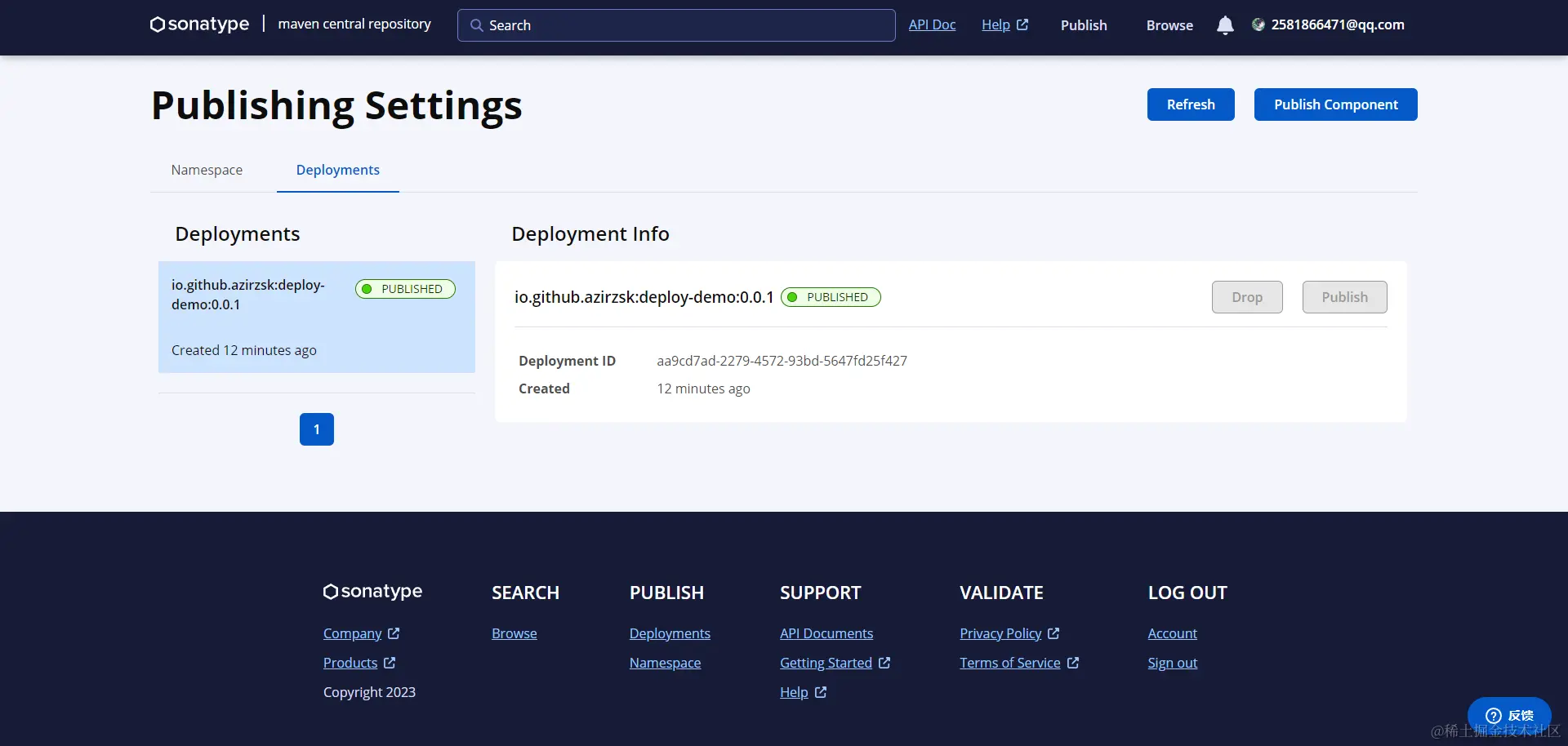Image resolution: width=1568 pixels, height=746 pixels.
Task: Open the footer Company link
Action: click(352, 633)
